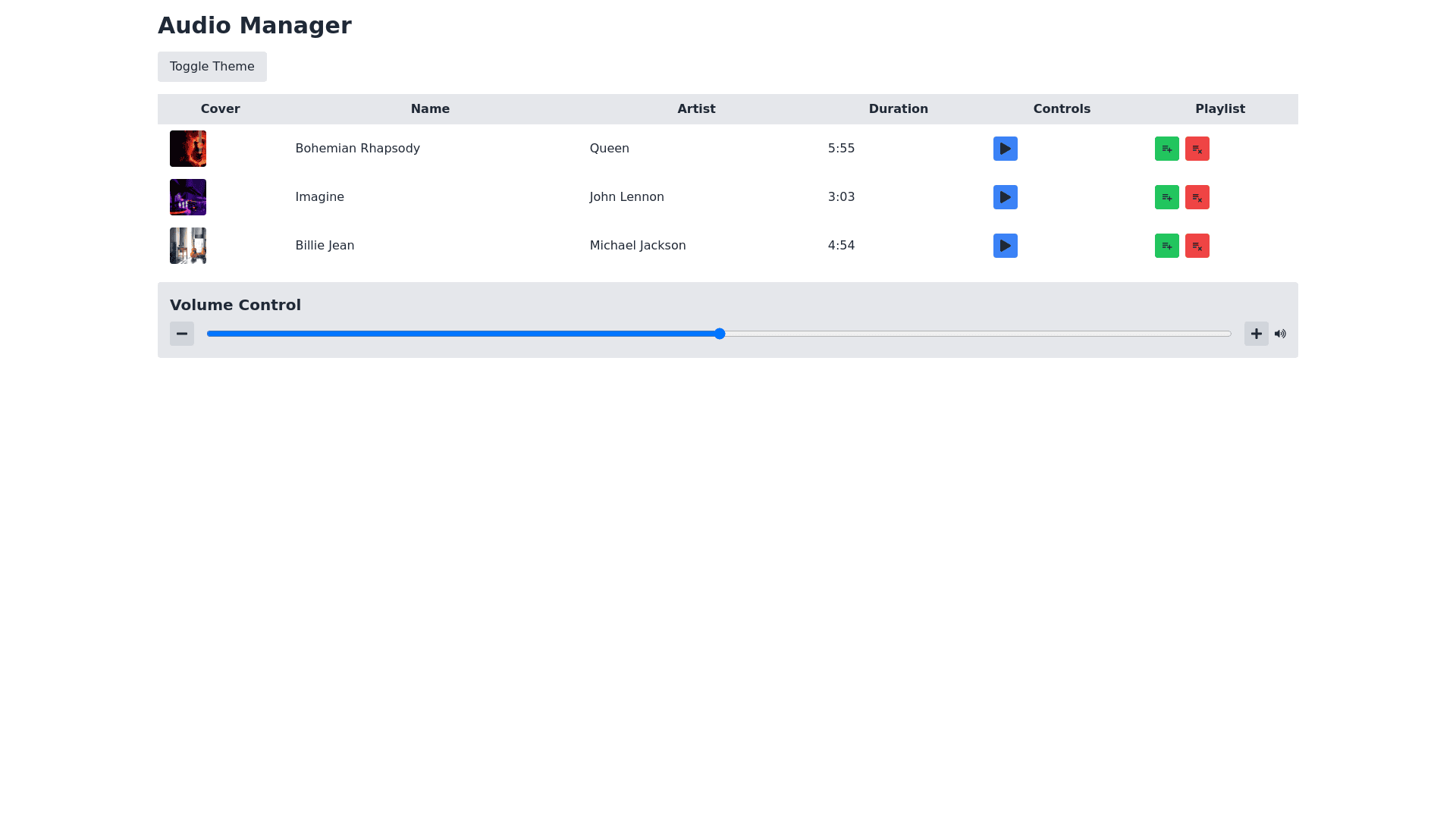The image size is (1456, 819).
Task: Click the speaker volume icon
Action: 1280,334
